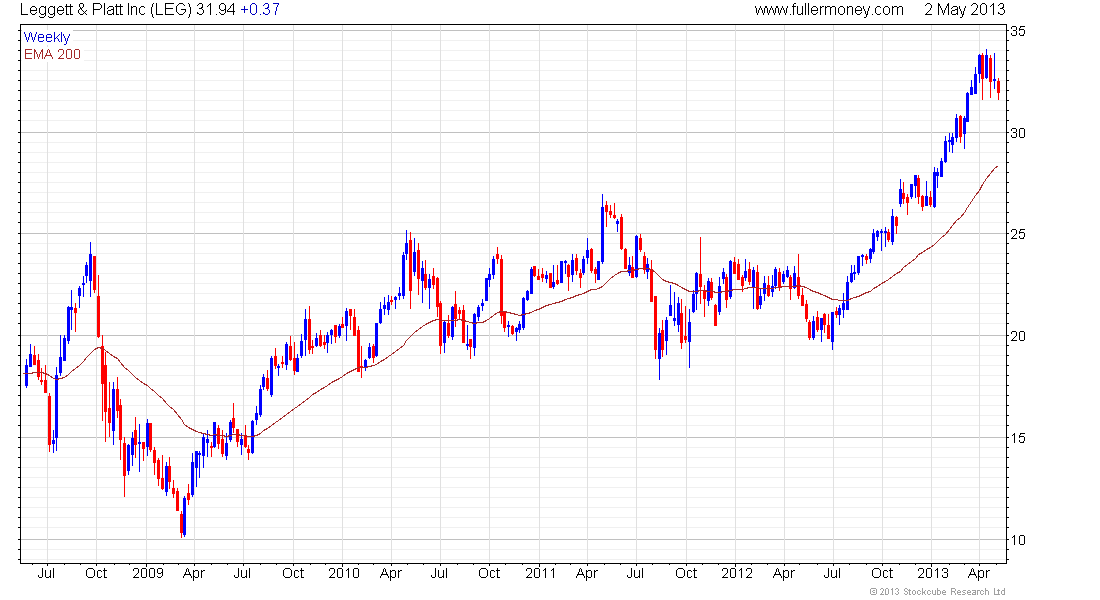The width and height of the screenshot is (1100, 600).
Task: Click the 35 price level on right axis
Action: click(x=1017, y=31)
